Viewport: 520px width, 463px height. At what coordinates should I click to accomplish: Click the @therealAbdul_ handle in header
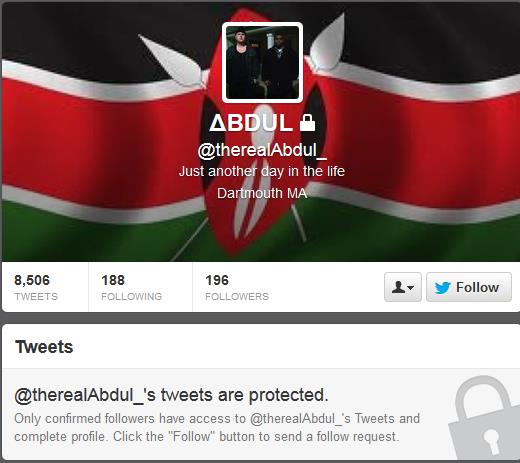pyautogui.click(x=262, y=150)
